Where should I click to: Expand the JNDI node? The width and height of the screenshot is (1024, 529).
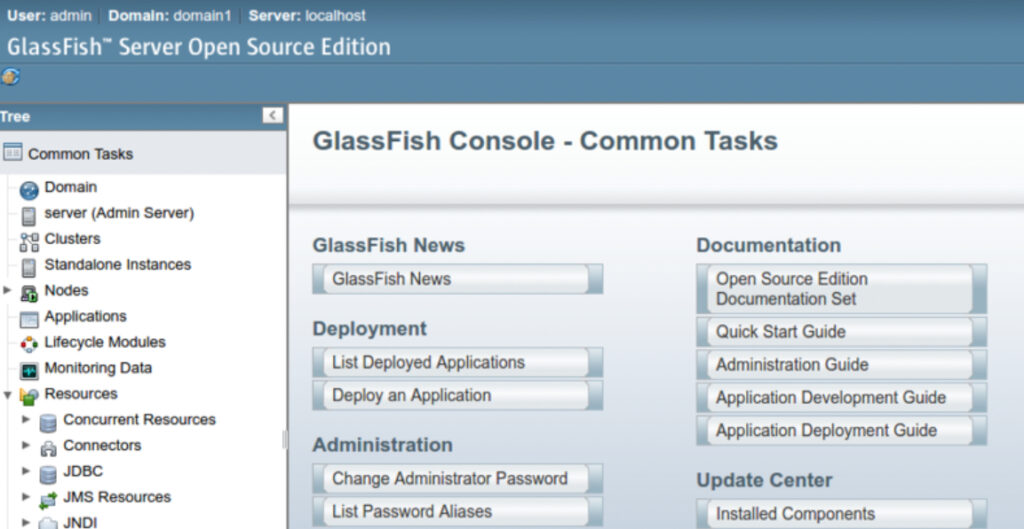(x=26, y=522)
